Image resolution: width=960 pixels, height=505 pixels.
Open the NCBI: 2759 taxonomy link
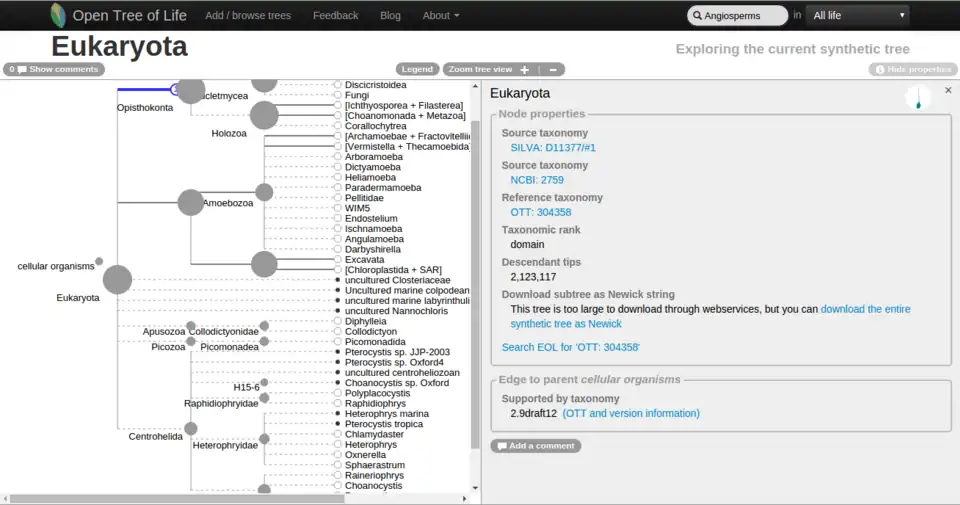tap(537, 180)
